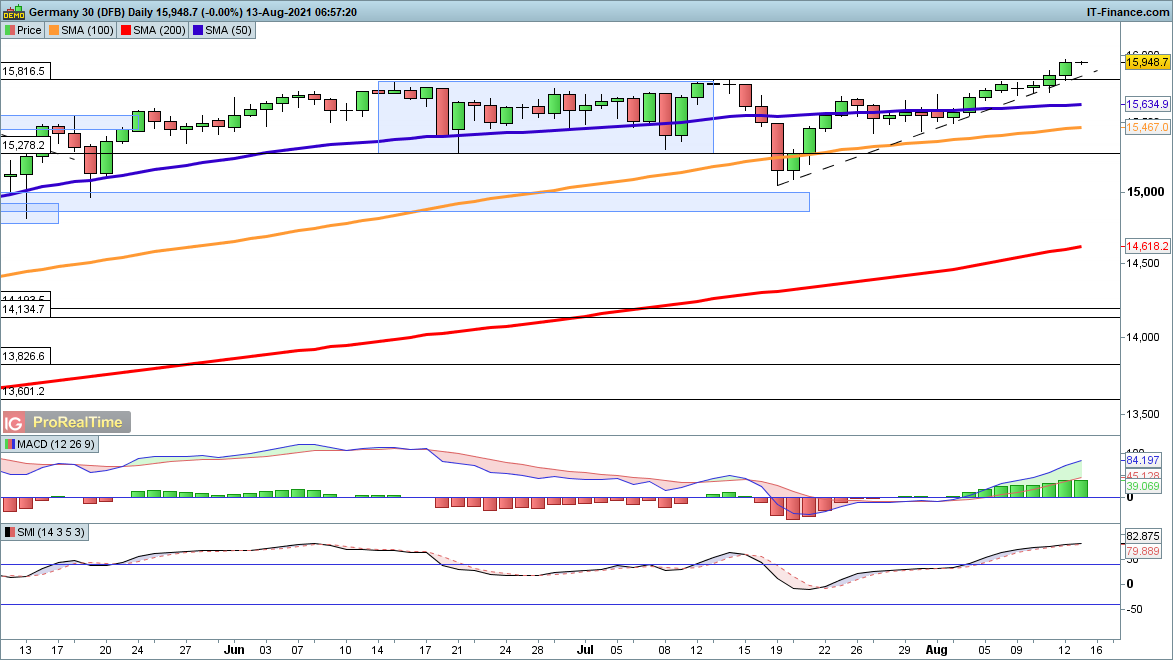Image resolution: width=1173 pixels, height=660 pixels.
Task: Click the SMI indicator color icon
Action: [10, 532]
